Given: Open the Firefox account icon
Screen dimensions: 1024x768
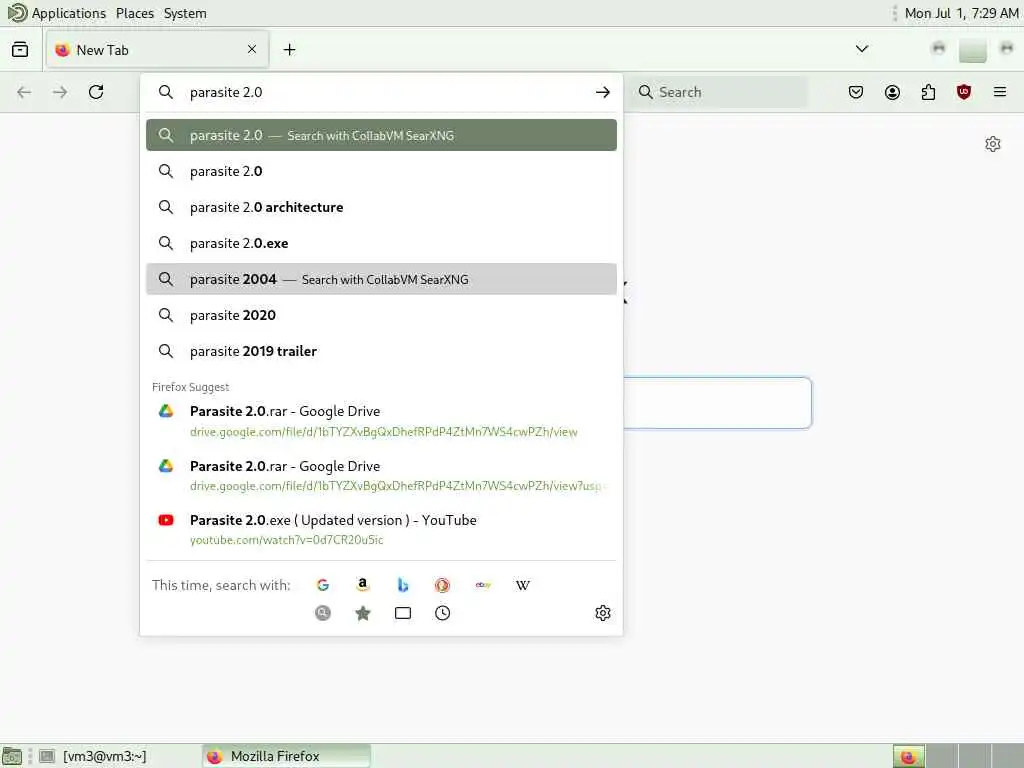Looking at the screenshot, I should coord(892,92).
